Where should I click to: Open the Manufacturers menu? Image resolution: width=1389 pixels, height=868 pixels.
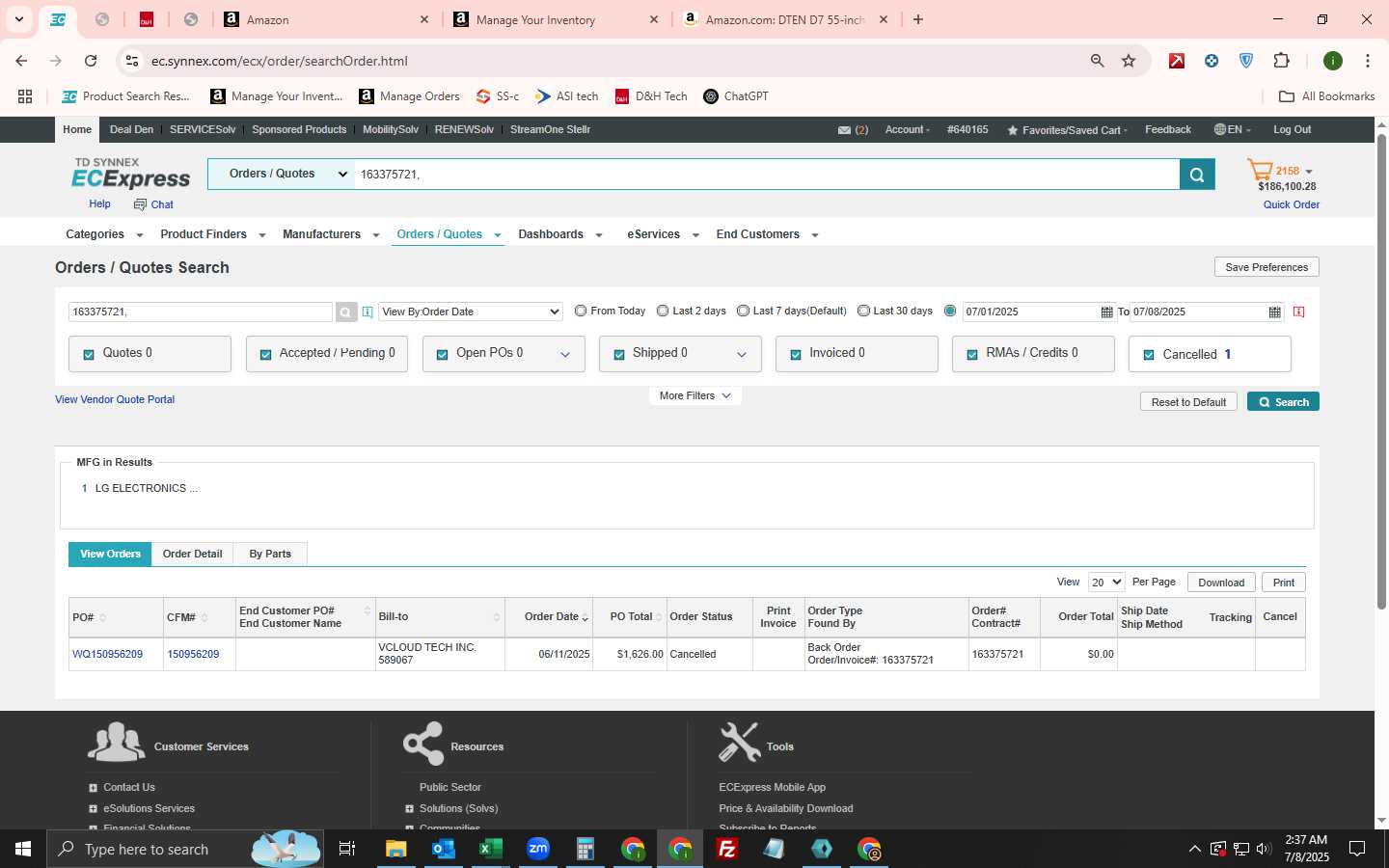tap(331, 234)
